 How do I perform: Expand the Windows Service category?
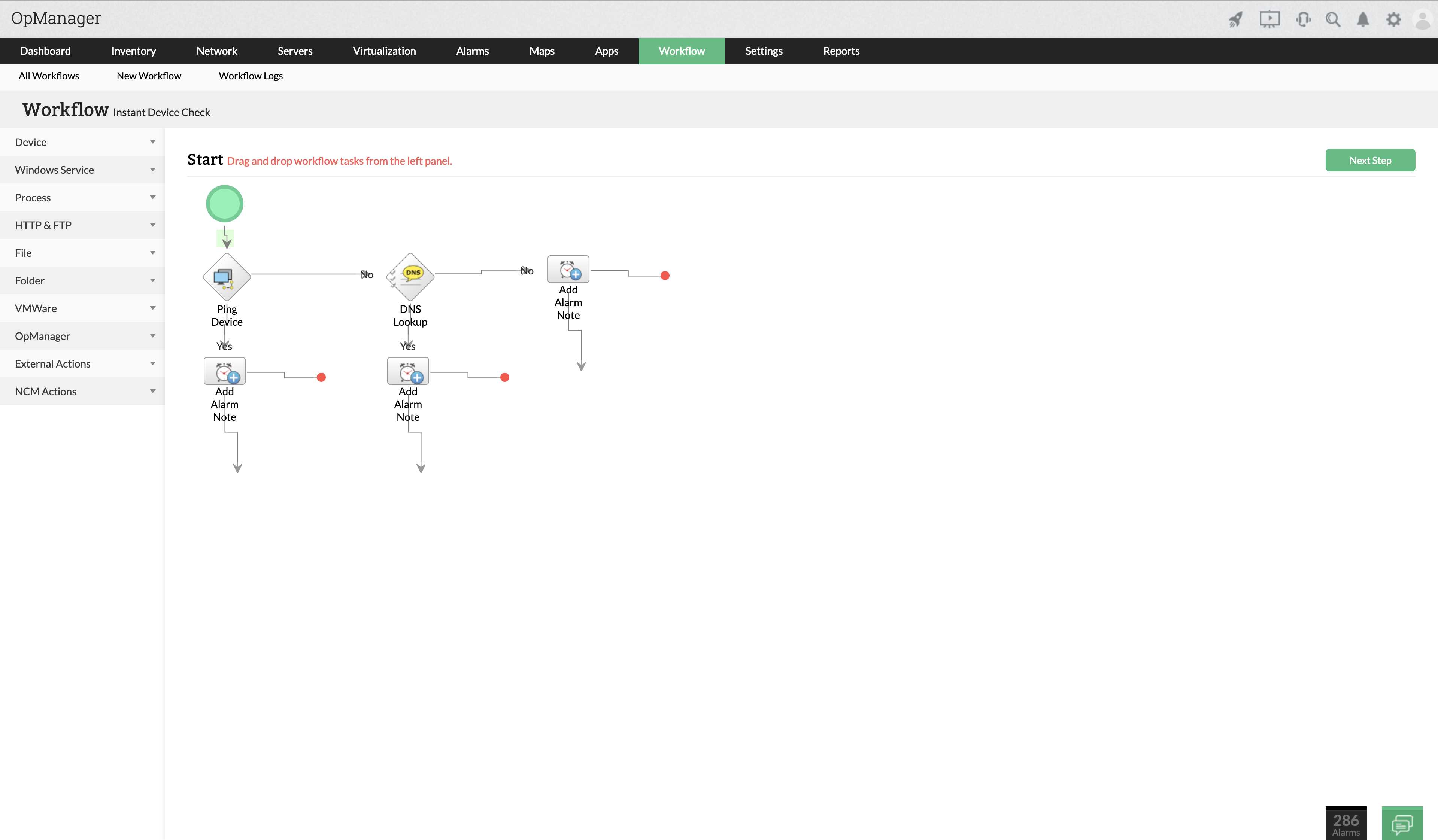[x=82, y=169]
